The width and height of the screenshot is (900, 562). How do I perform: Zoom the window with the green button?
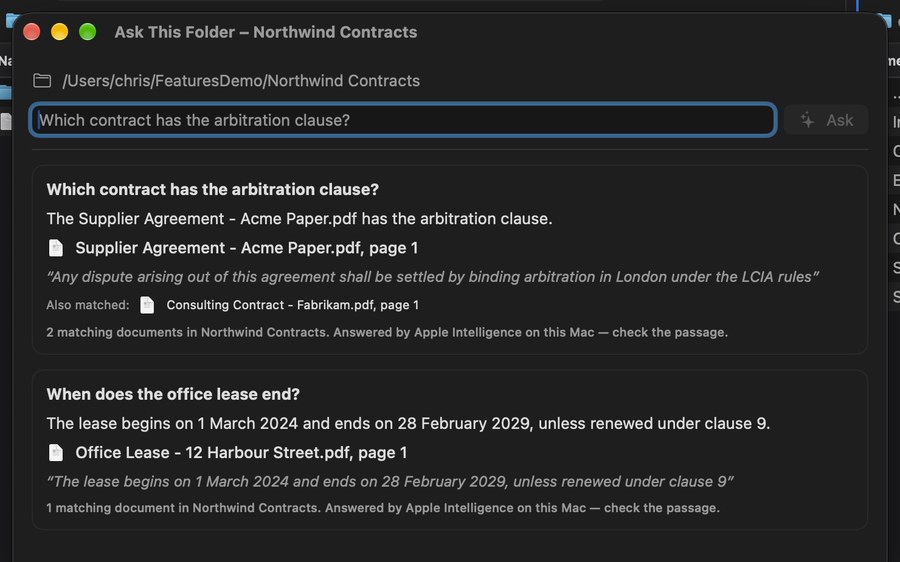coord(88,32)
